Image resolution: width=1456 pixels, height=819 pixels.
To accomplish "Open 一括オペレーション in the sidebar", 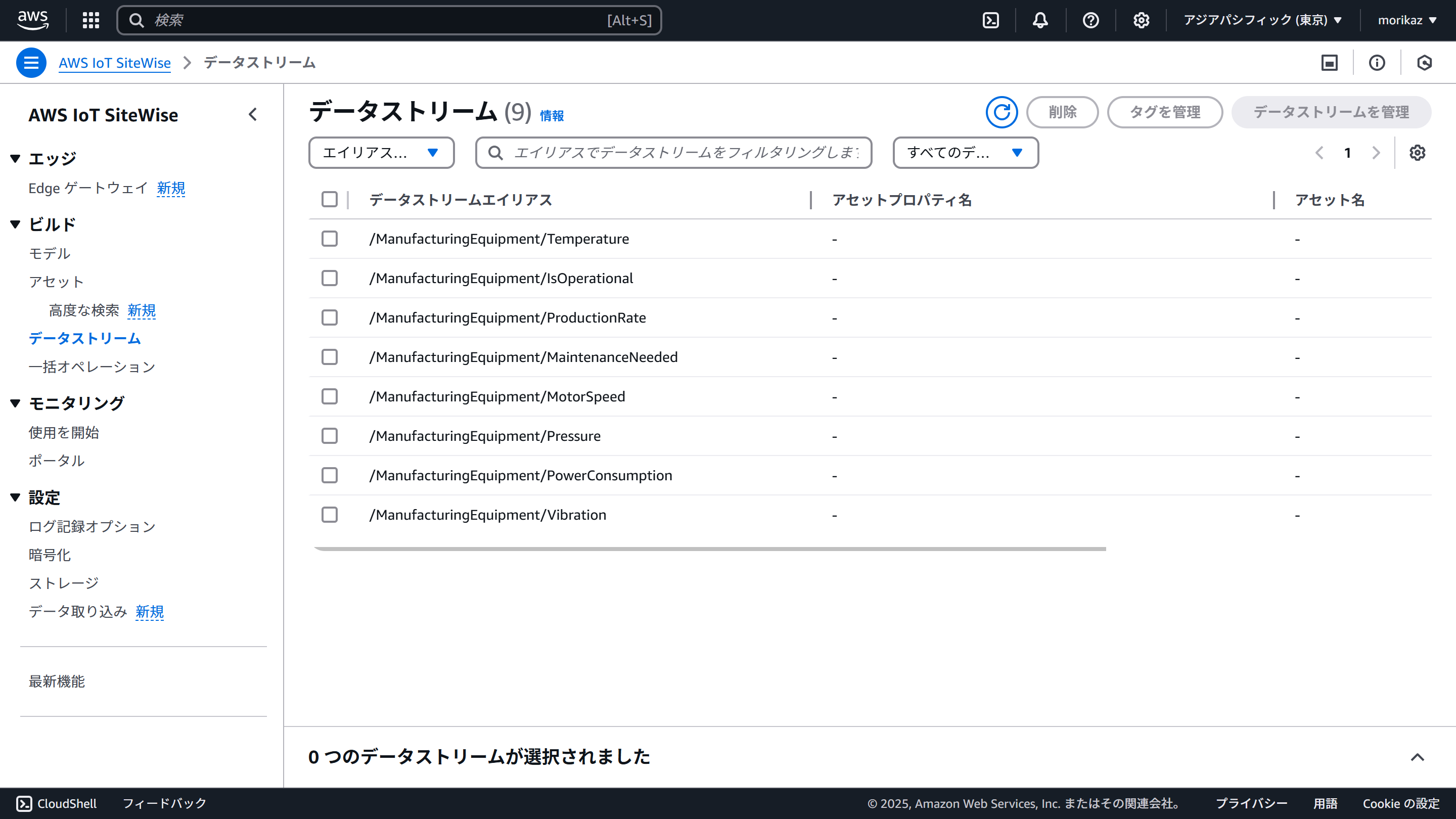I will (92, 367).
